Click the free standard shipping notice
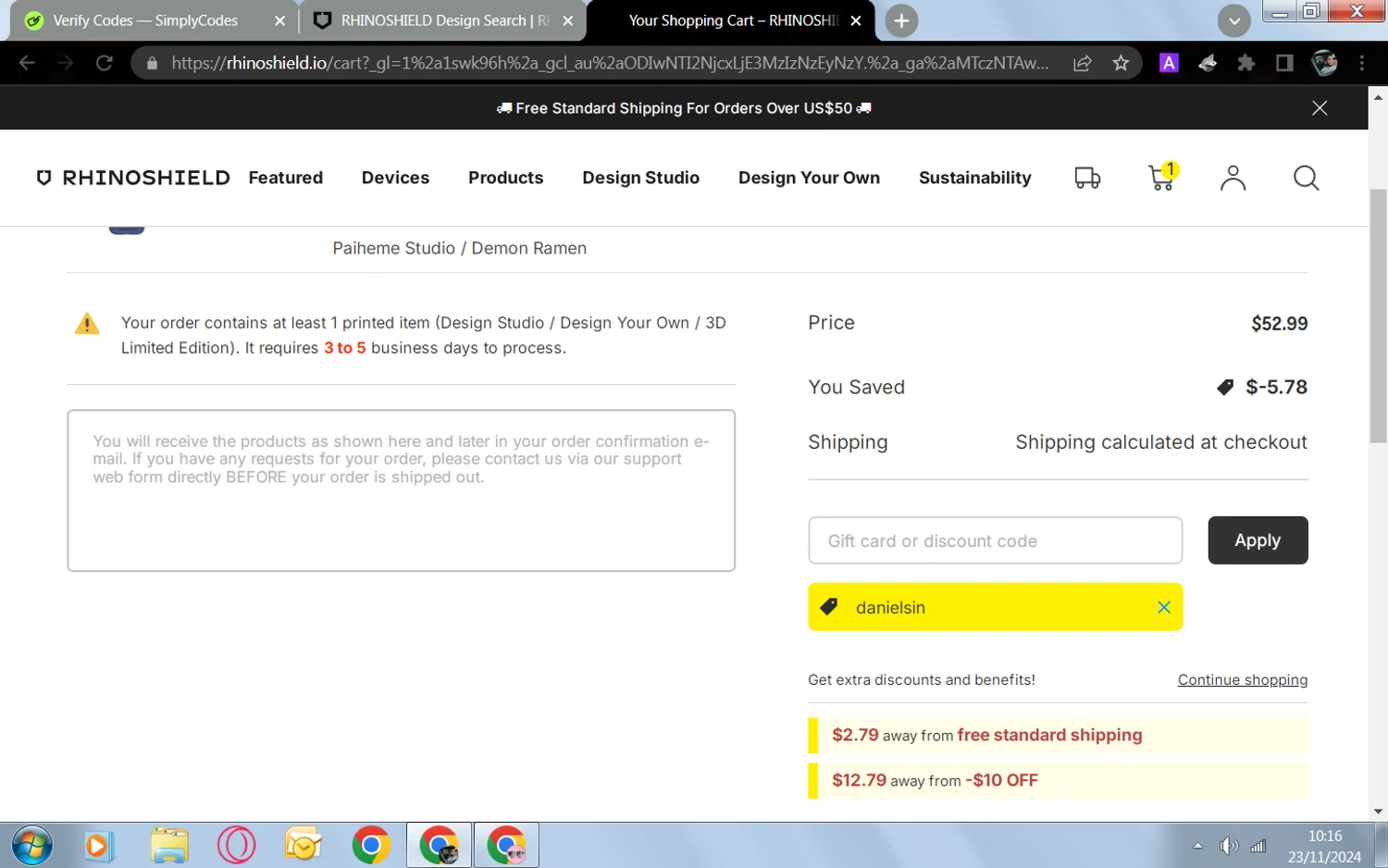This screenshot has height=868, width=1388. (1058, 735)
